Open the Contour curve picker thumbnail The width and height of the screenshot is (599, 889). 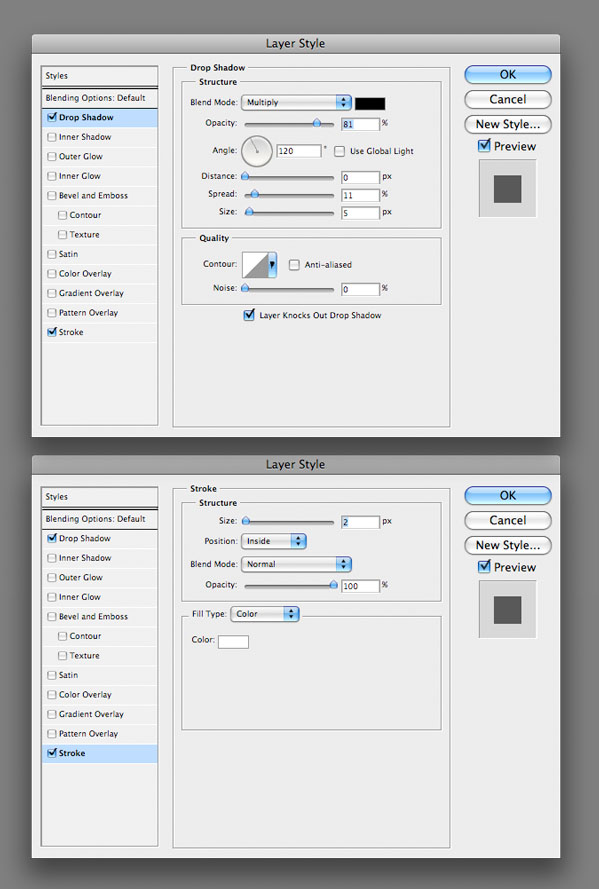259,265
